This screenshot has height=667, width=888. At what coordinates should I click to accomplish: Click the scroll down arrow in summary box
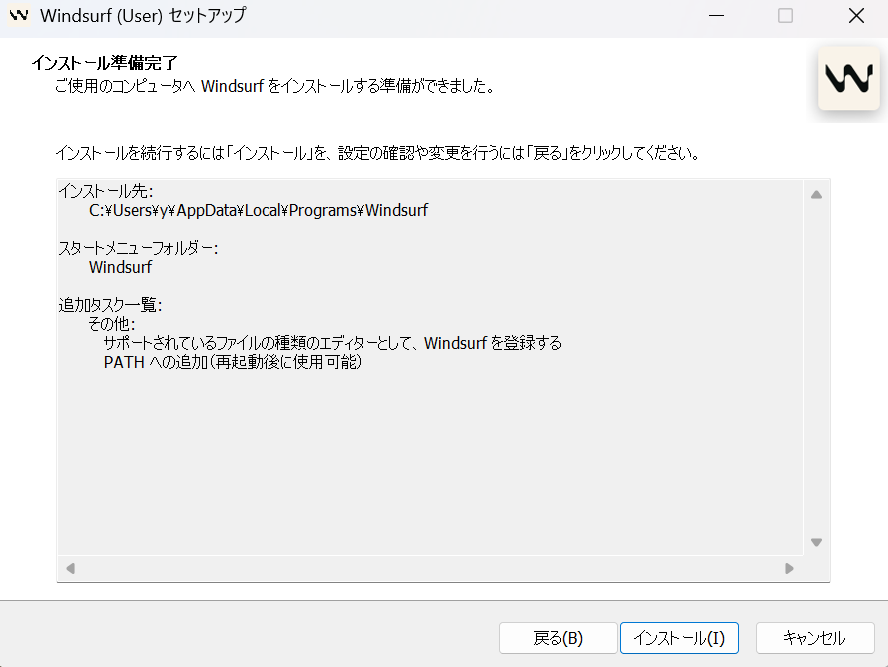(816, 542)
